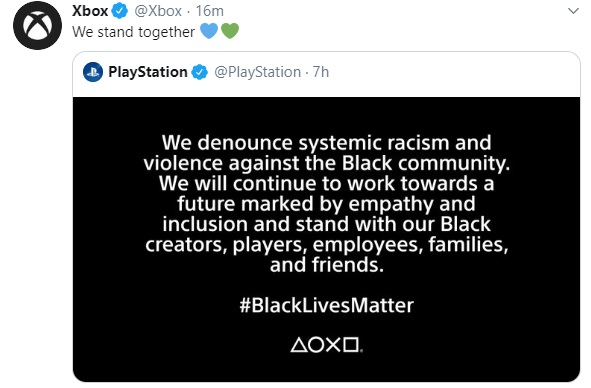The height and width of the screenshot is (388, 591).
Task: Click the "We stand together" tweet text
Action: 133,32
